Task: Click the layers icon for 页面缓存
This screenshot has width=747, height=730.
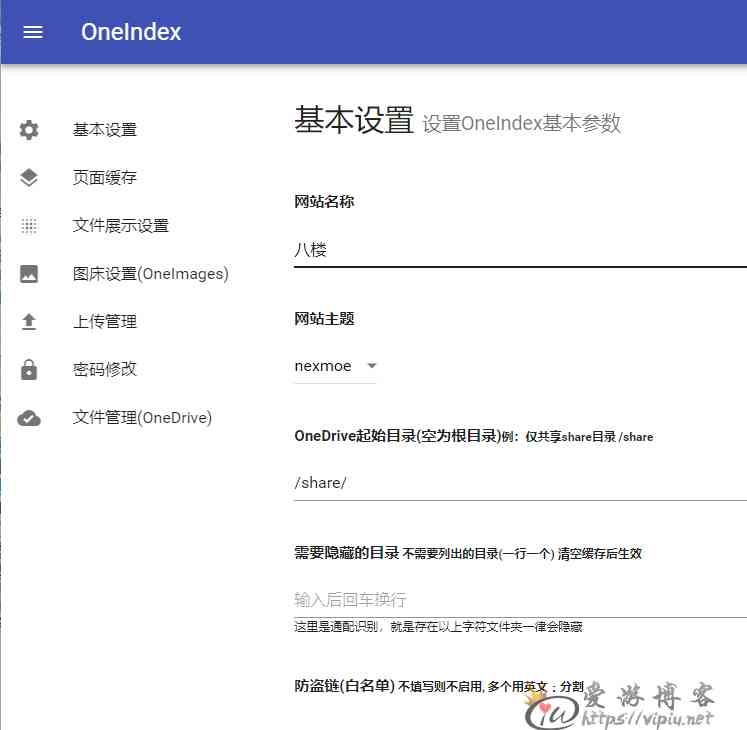Action: coord(29,178)
